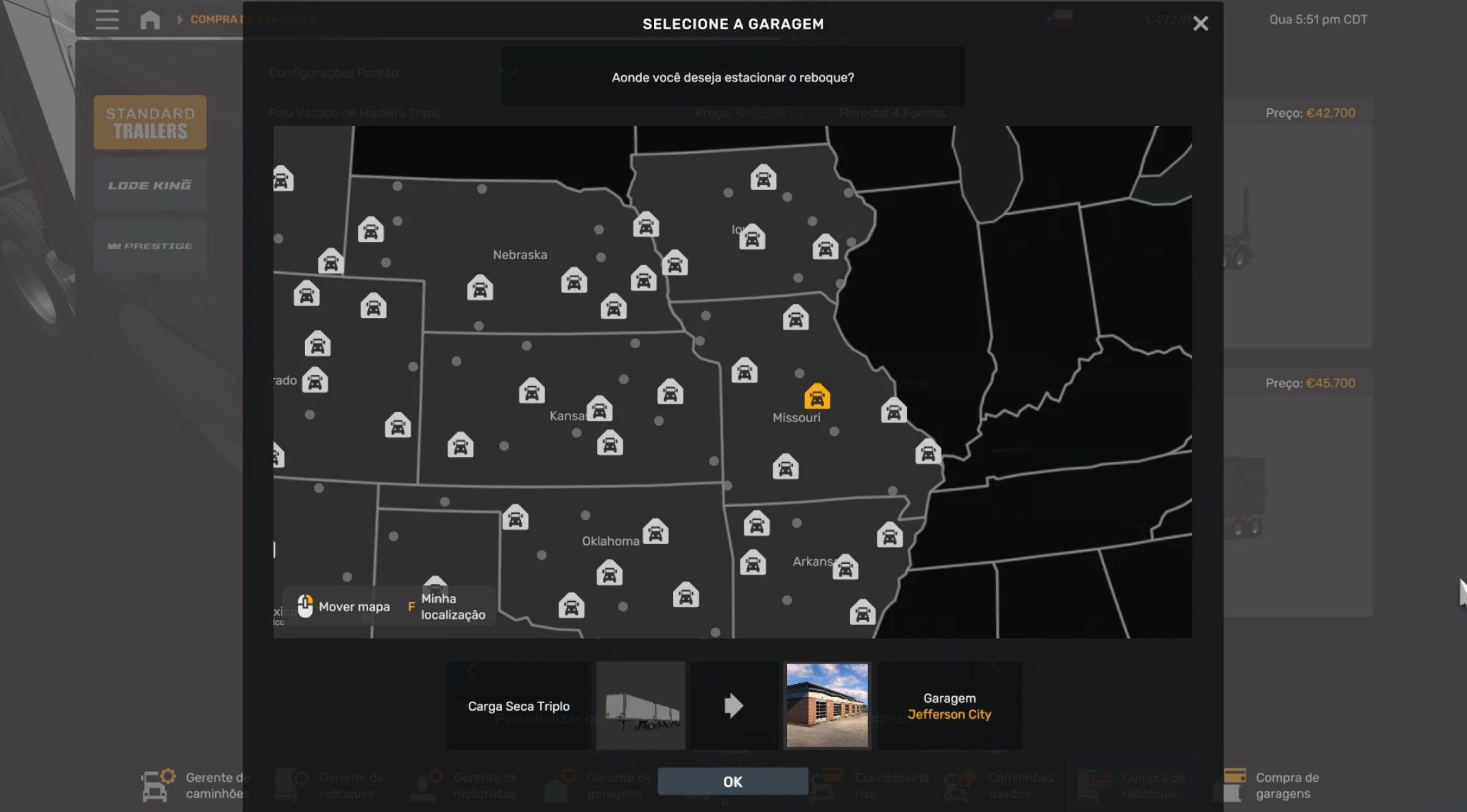The image size is (1467, 812).
Task: Select the Prestige brand tab
Action: tap(150, 246)
